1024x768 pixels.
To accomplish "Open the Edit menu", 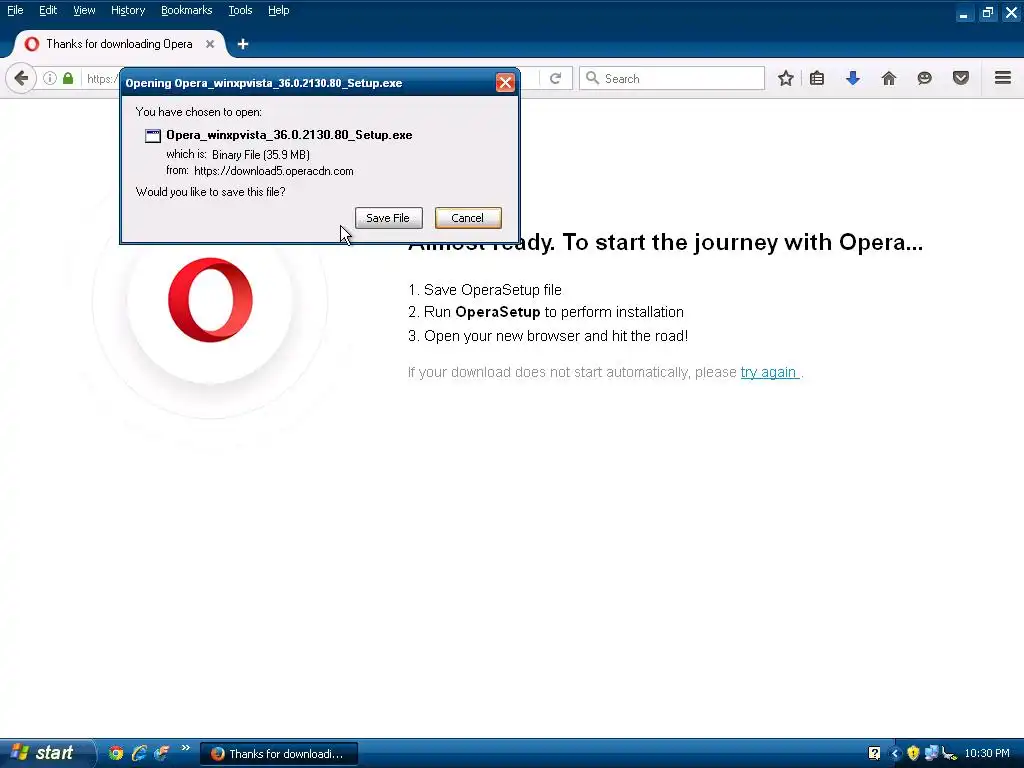I will click(48, 10).
